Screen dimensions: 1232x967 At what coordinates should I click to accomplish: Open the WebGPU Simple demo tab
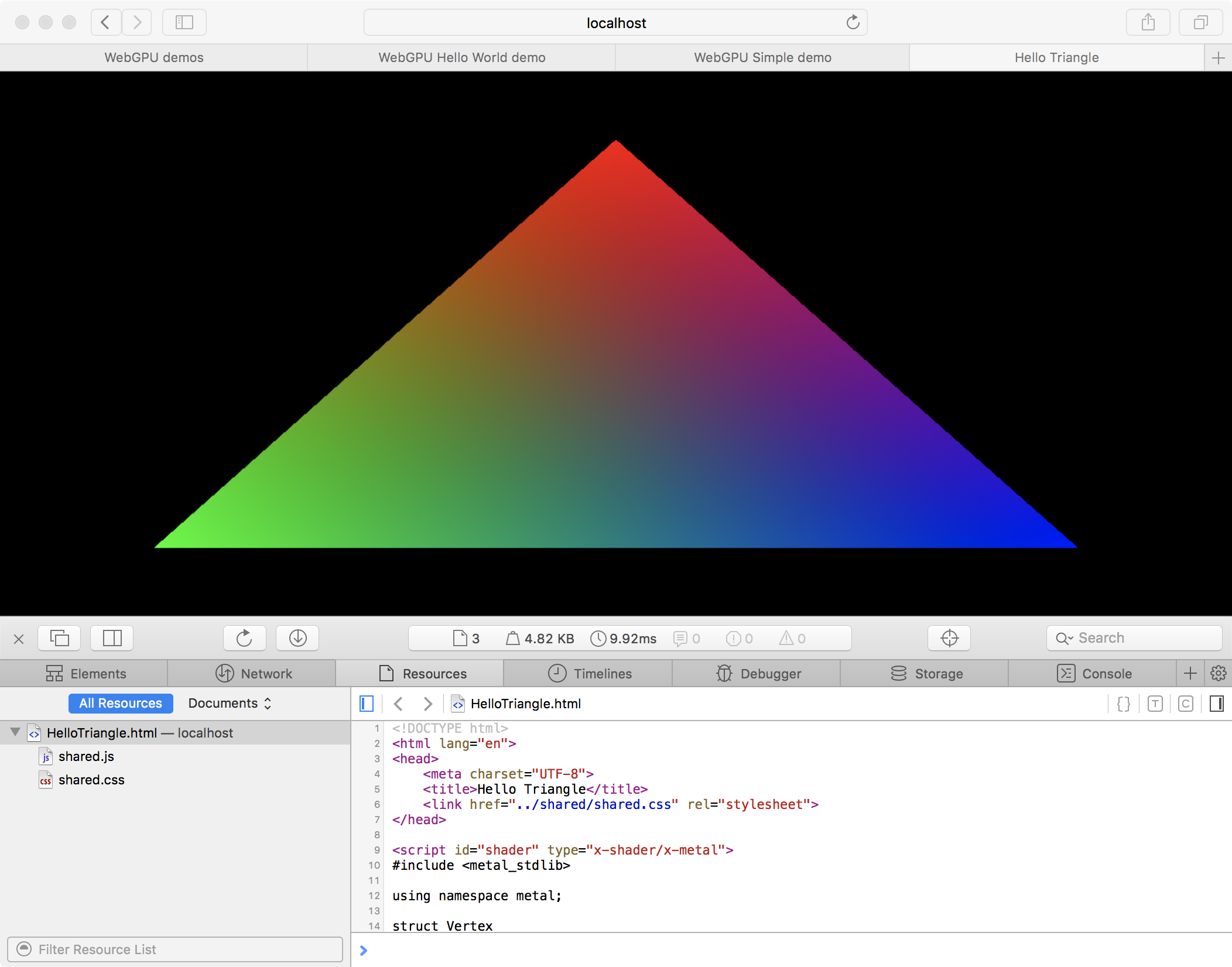coord(762,57)
